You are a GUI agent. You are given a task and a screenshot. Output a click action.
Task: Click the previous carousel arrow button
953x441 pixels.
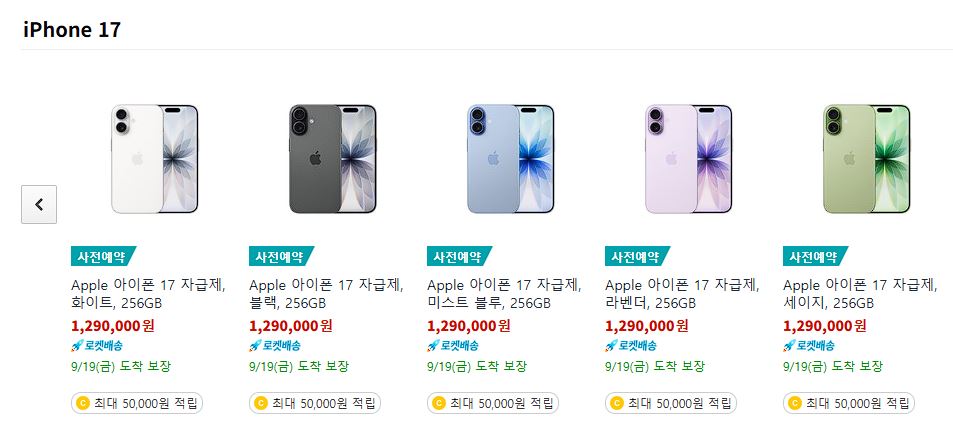pyautogui.click(x=39, y=204)
